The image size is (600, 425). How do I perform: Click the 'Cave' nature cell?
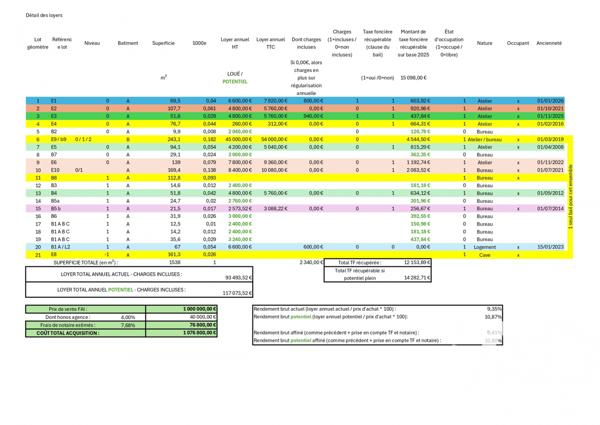485,255
